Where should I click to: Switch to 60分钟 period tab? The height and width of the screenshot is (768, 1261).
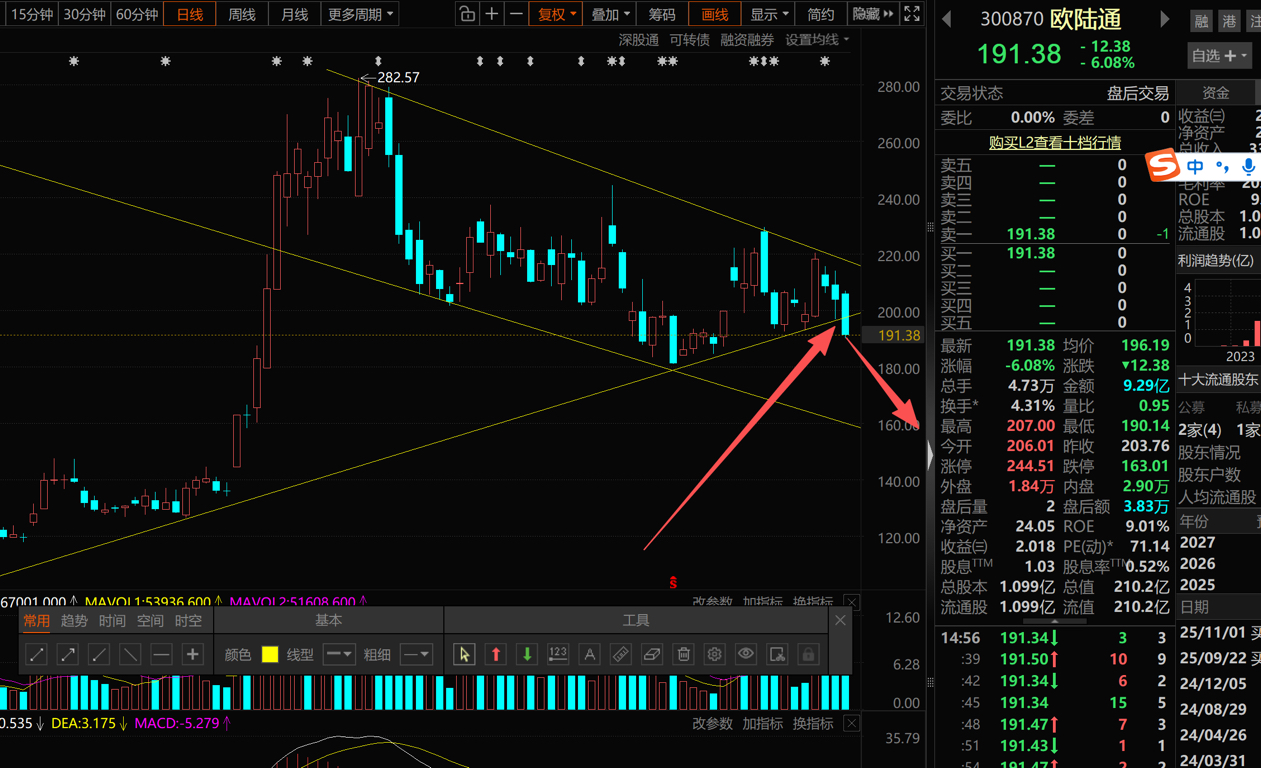pos(137,14)
